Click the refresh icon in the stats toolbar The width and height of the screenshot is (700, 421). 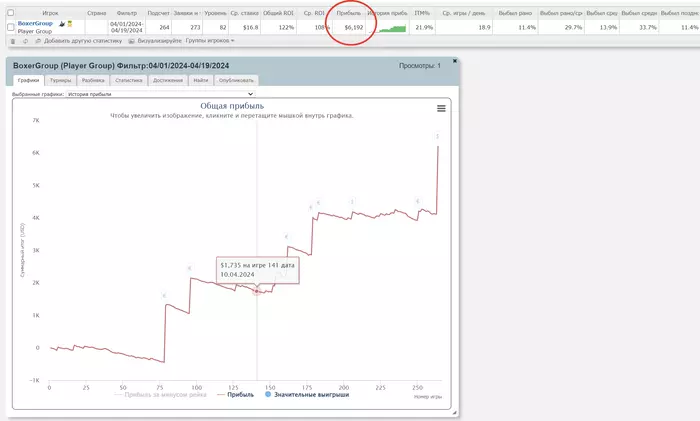[x=25, y=41]
